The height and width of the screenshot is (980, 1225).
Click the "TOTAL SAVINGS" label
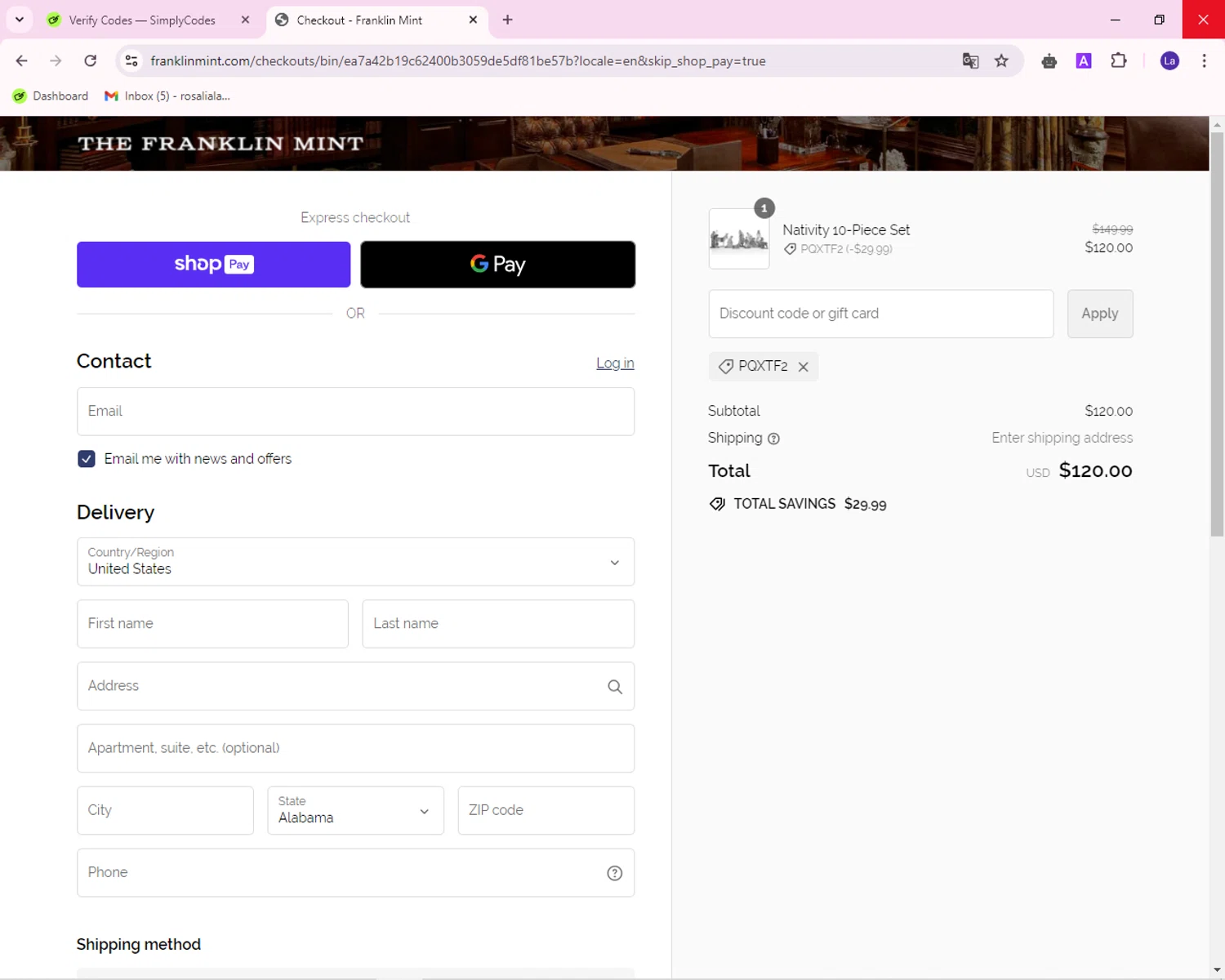[784, 504]
